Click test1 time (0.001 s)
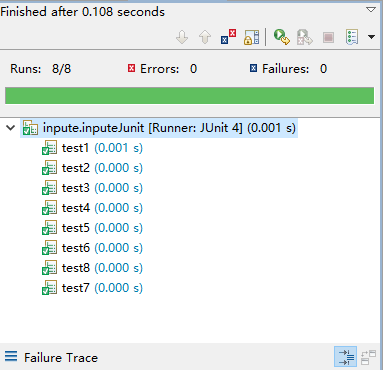The width and height of the screenshot is (383, 370). 118,148
